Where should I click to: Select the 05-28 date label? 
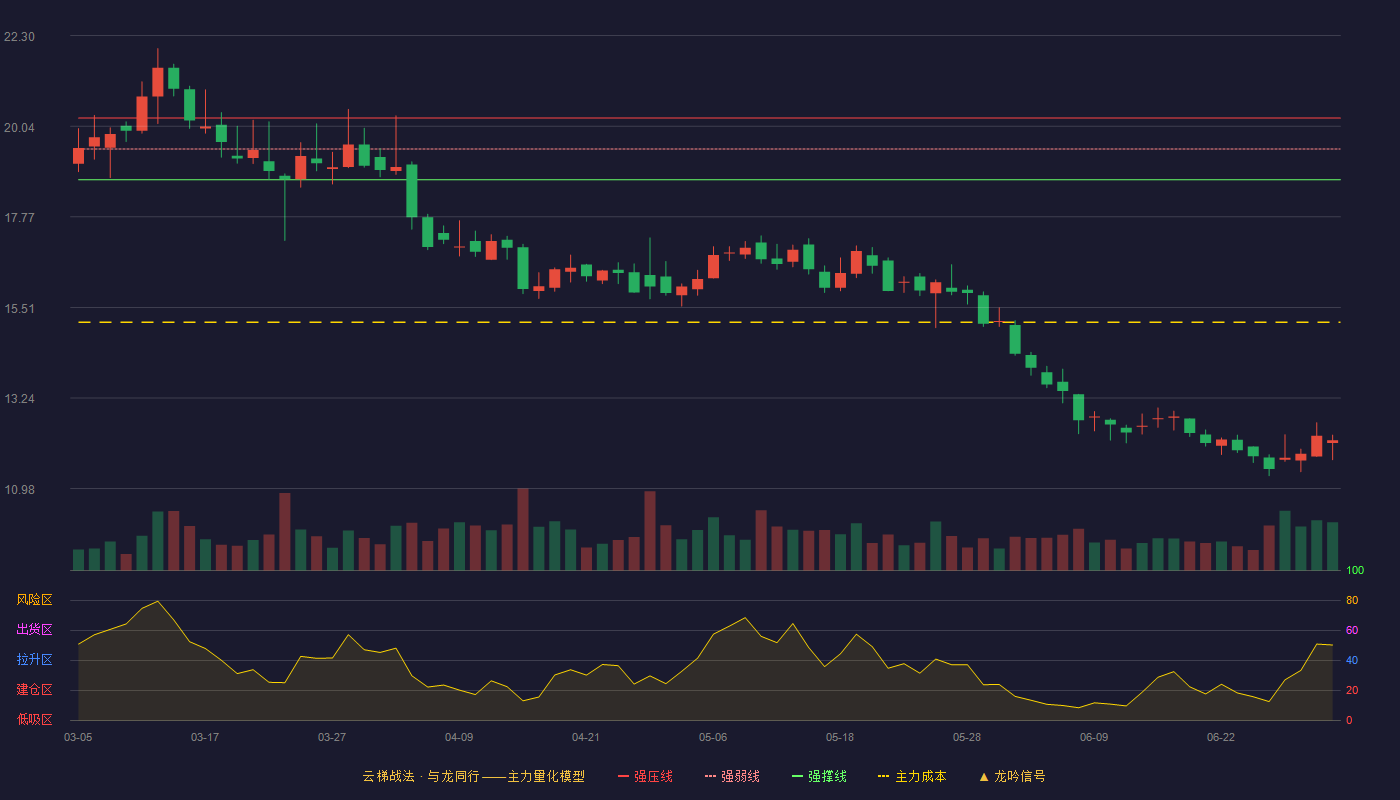967,737
